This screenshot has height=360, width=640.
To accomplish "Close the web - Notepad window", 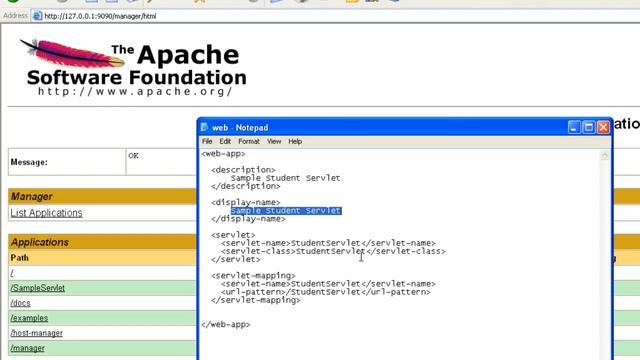I will click(x=603, y=127).
